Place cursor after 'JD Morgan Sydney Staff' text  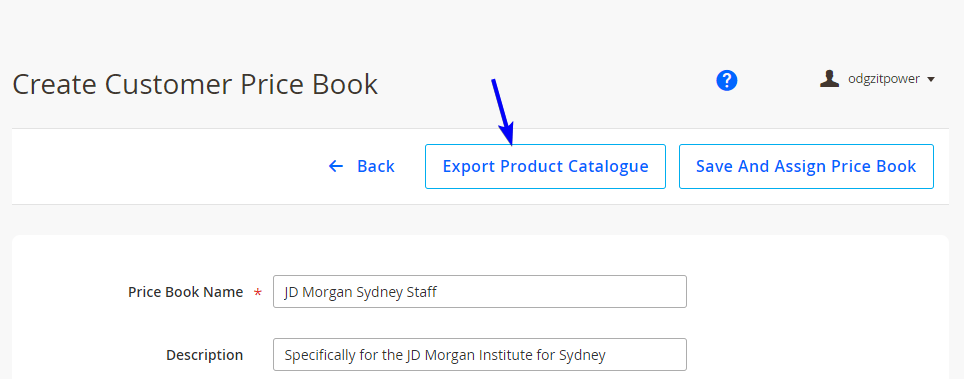(x=437, y=292)
